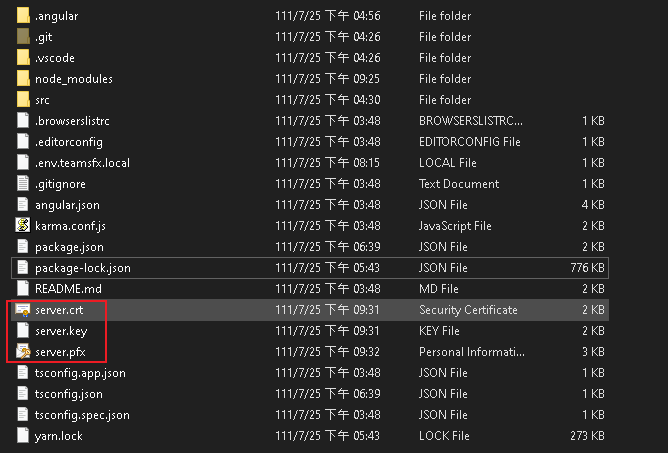
Task: Click the .vscode folder icon
Action: [23, 58]
